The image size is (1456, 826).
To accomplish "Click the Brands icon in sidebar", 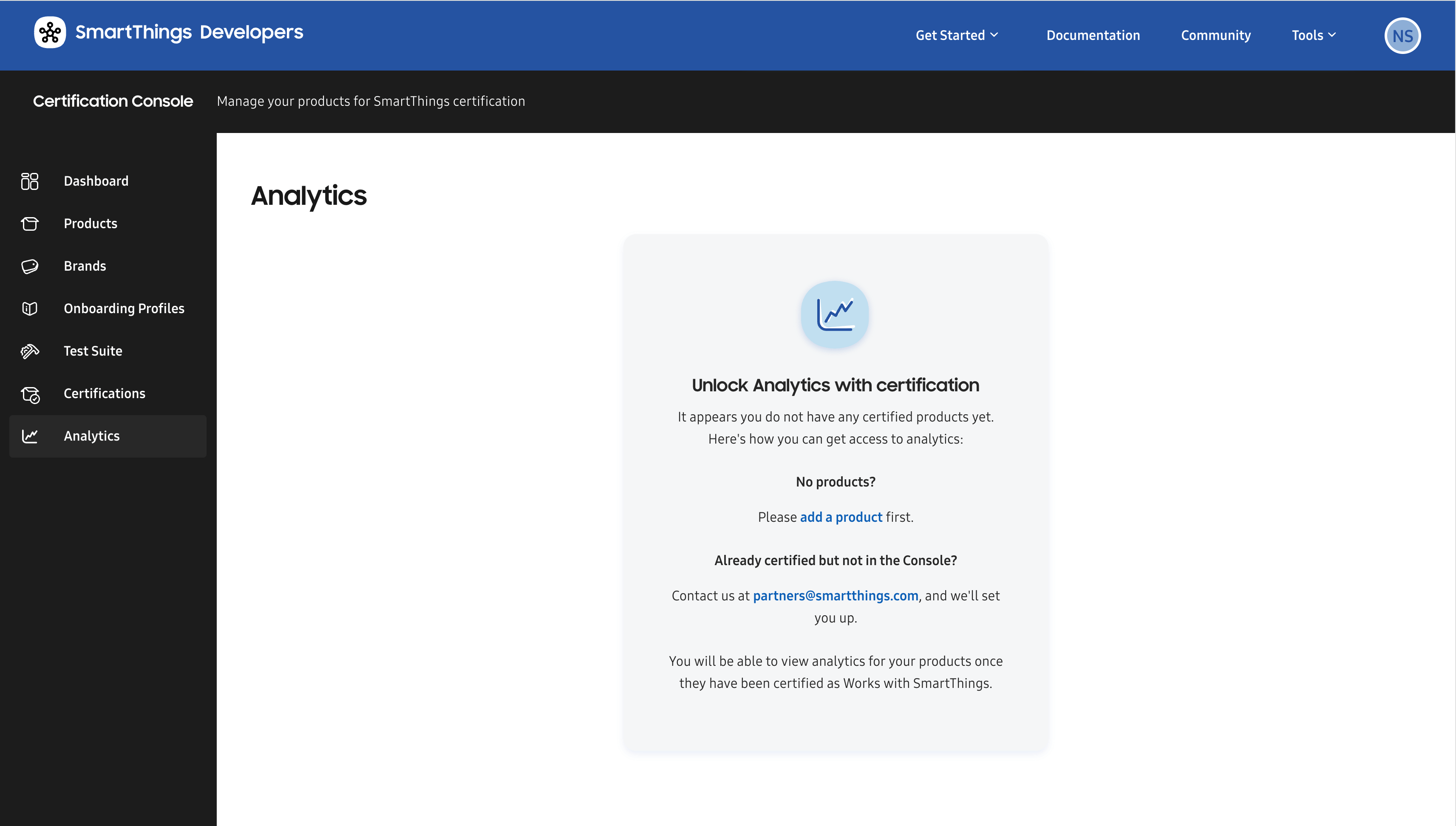I will (x=30, y=266).
